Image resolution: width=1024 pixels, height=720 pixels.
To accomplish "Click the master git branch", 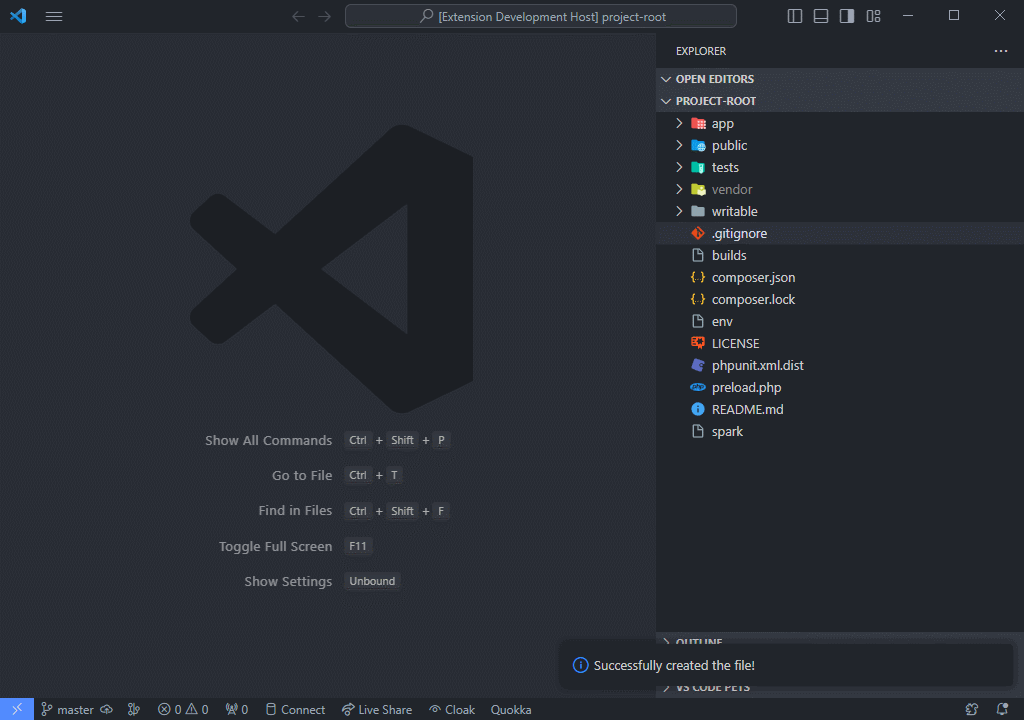I will (x=67, y=710).
